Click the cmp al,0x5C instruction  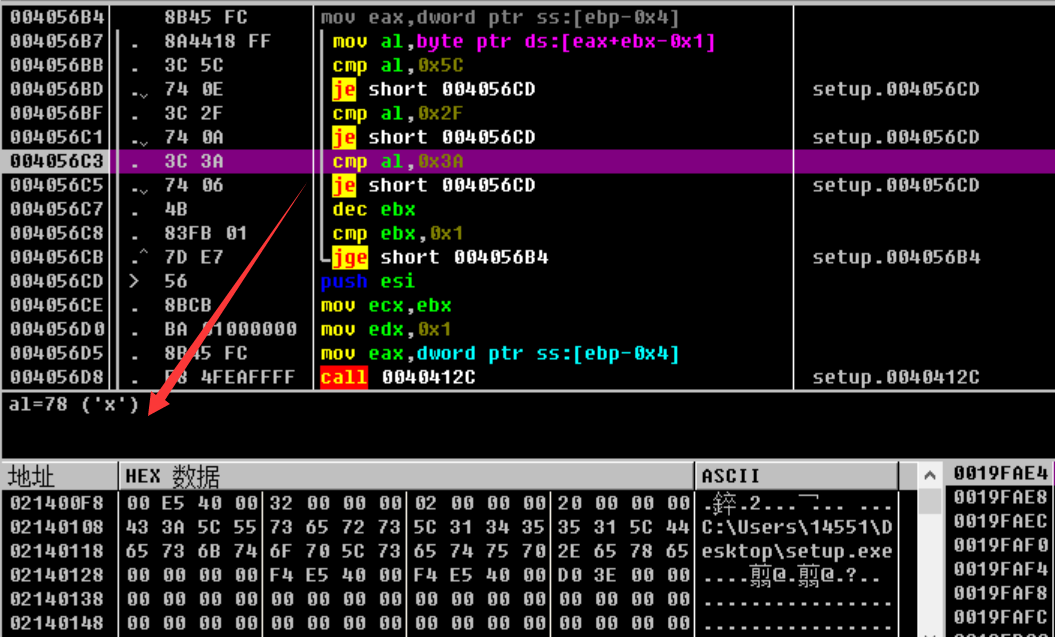[398, 66]
